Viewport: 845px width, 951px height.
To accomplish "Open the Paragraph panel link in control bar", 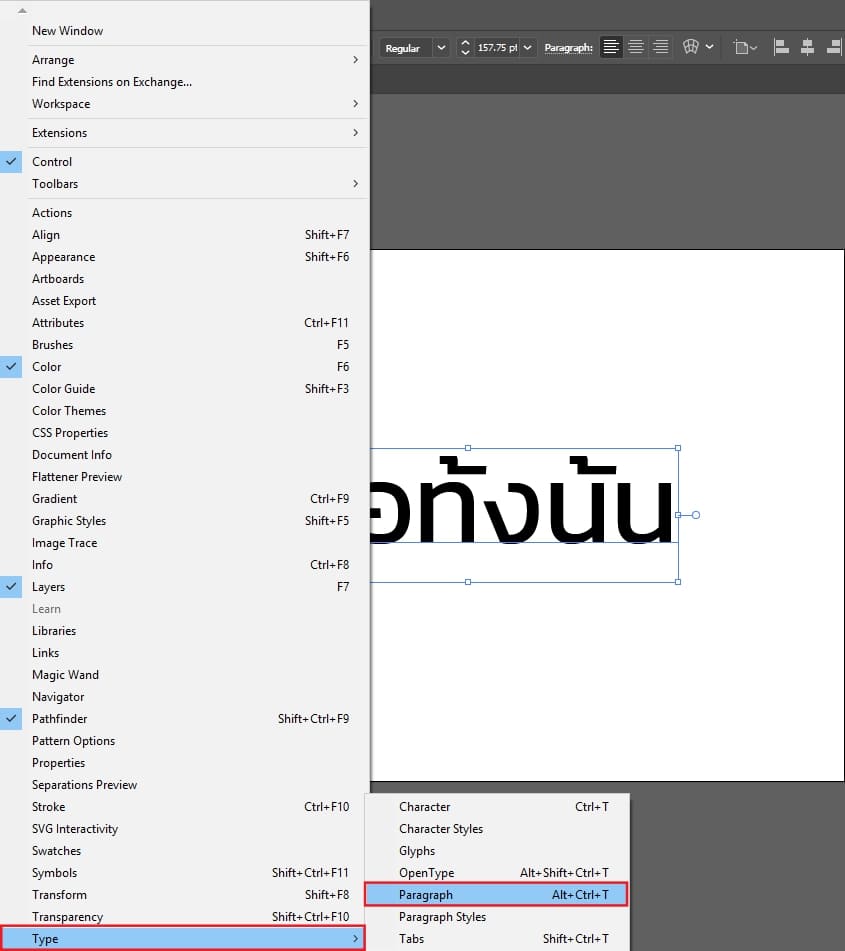I will tap(568, 48).
